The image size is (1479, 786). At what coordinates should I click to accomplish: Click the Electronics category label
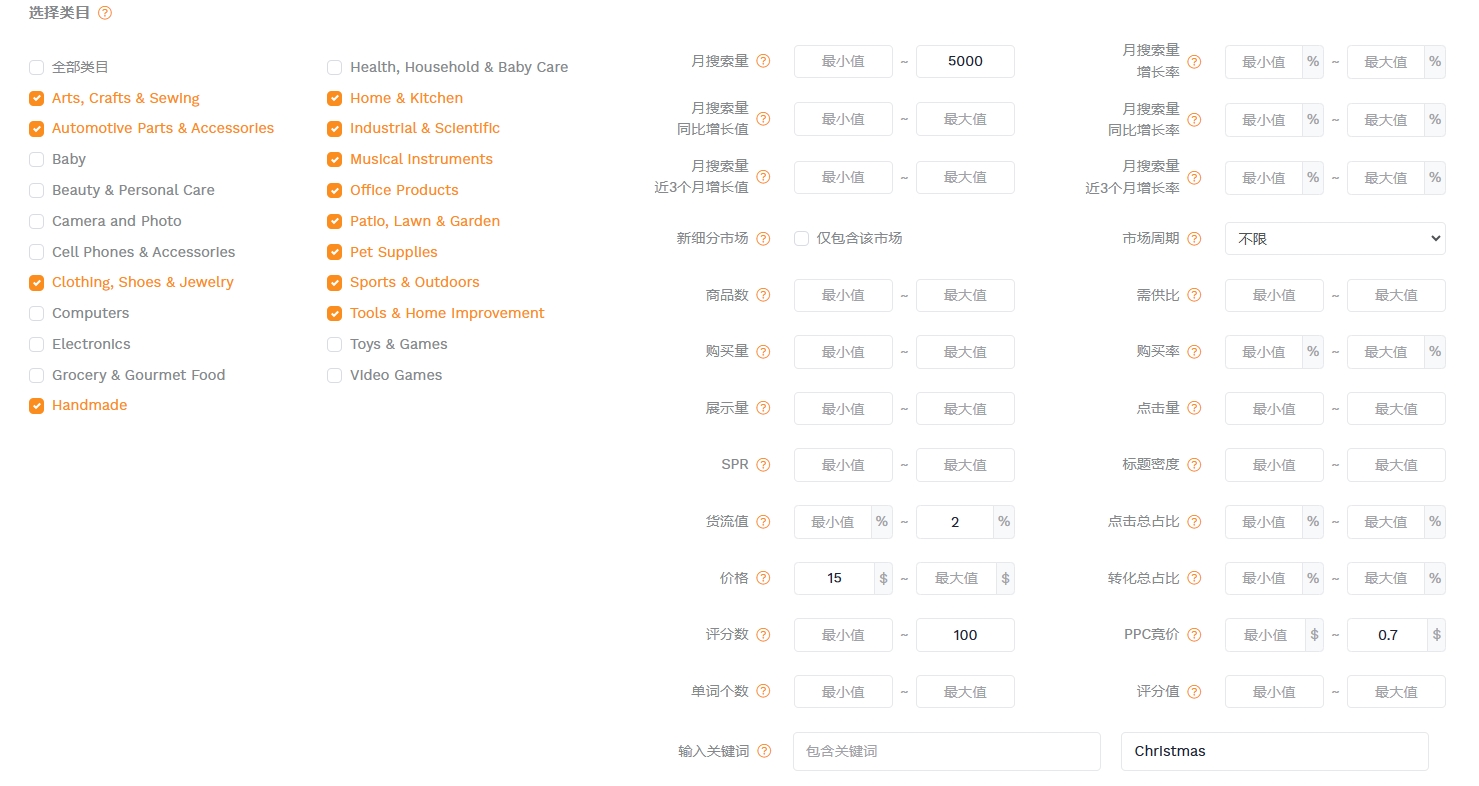[91, 344]
